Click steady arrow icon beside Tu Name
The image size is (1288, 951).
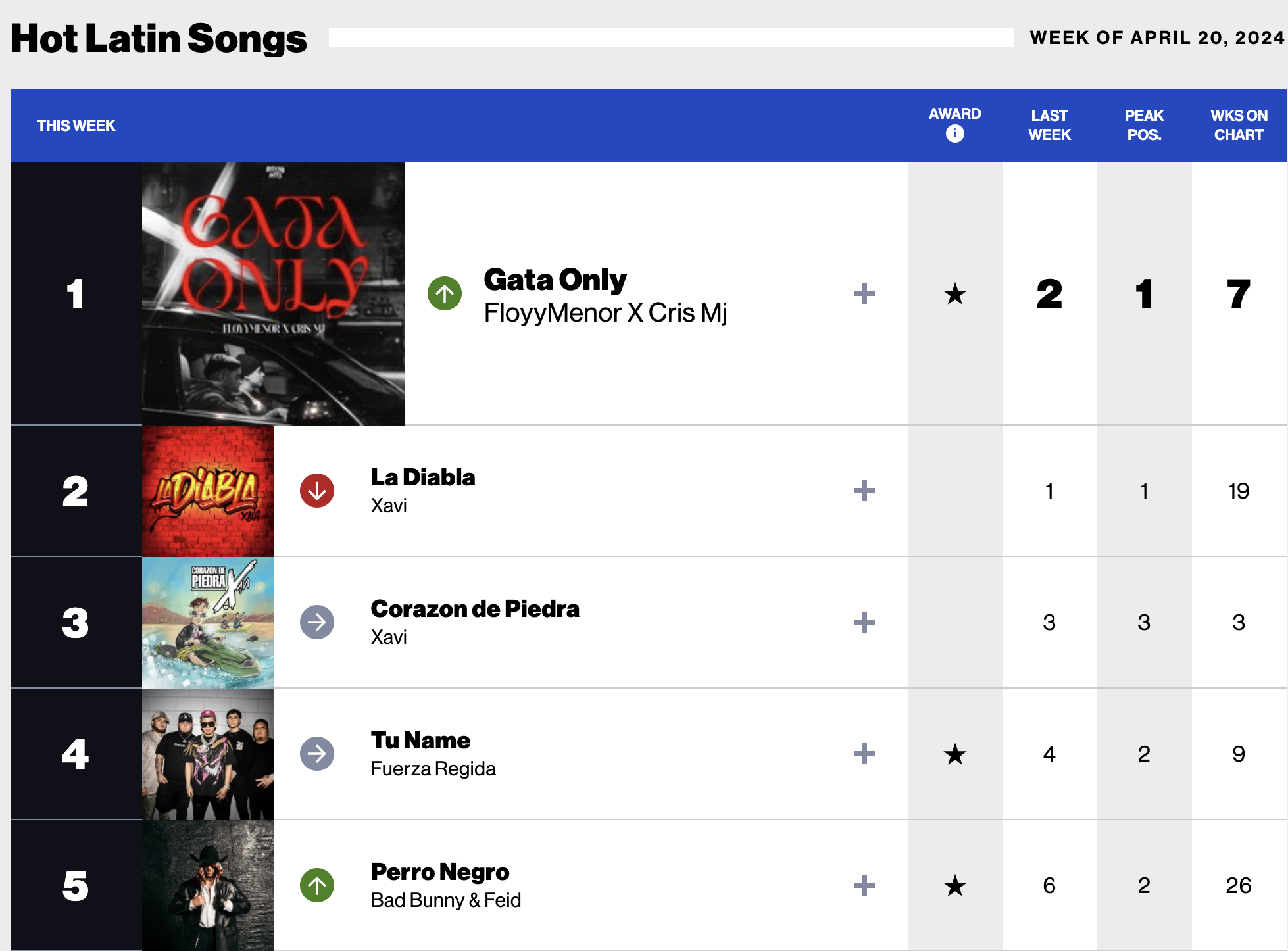(x=317, y=754)
